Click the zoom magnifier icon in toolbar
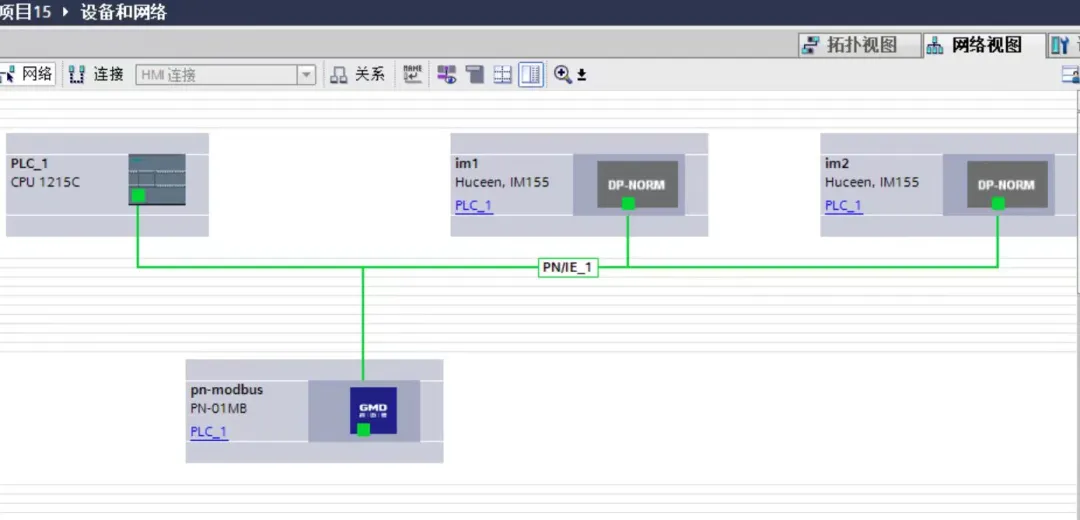This screenshot has width=1080, height=520. tap(562, 74)
